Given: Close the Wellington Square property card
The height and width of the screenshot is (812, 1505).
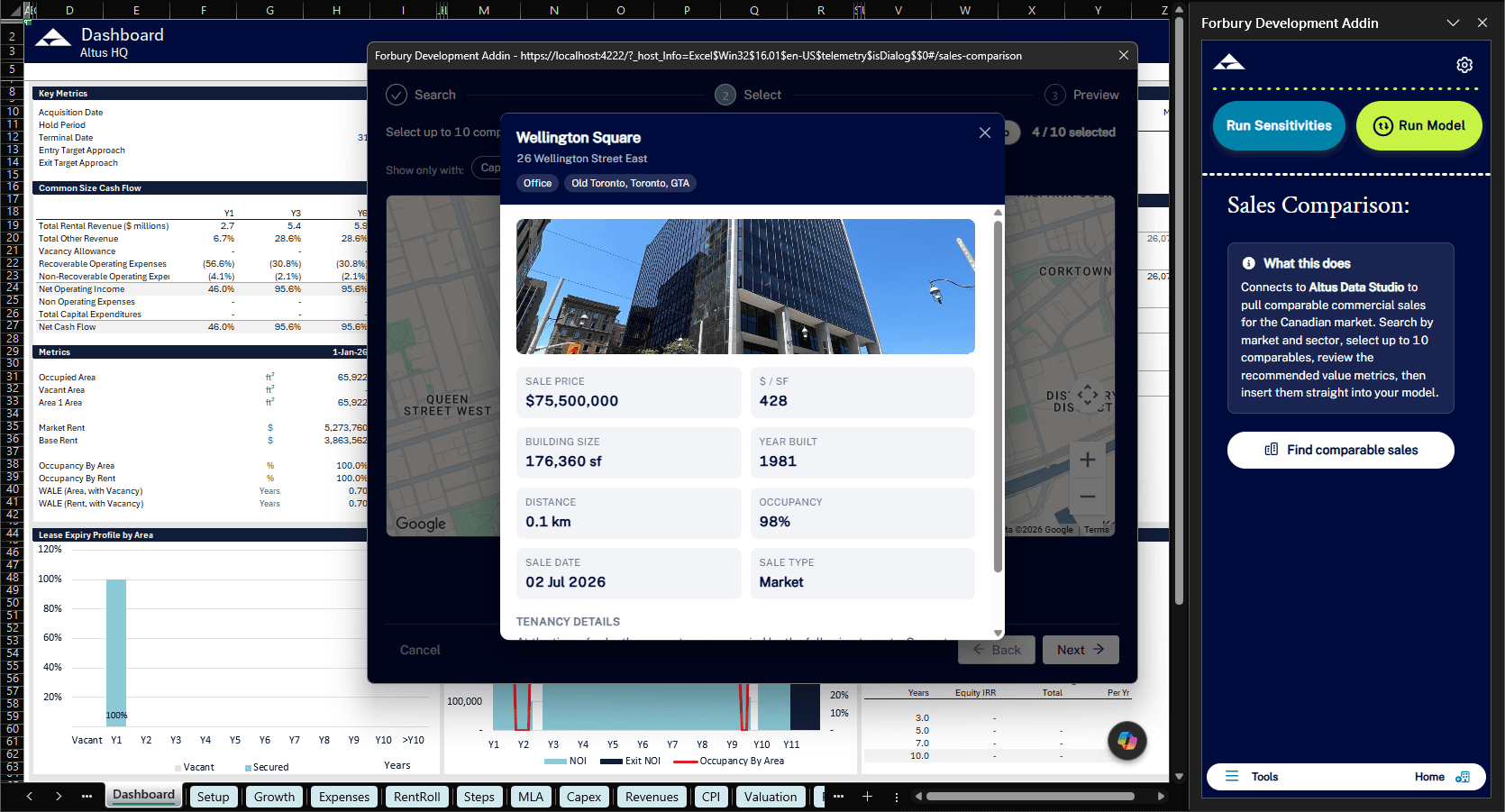Looking at the screenshot, I should pyautogui.click(x=985, y=132).
